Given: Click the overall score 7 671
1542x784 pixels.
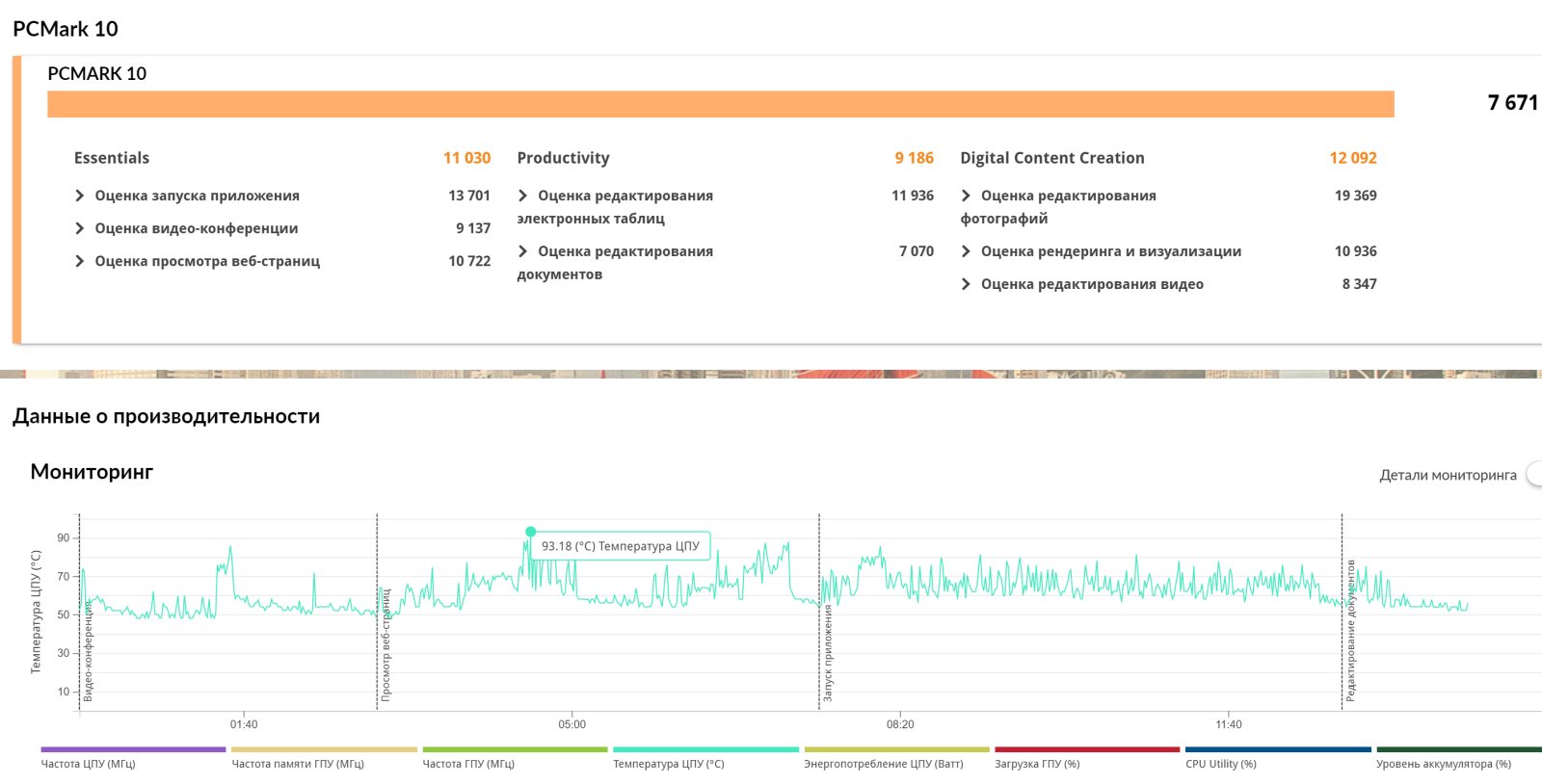Looking at the screenshot, I should pos(1513,103).
